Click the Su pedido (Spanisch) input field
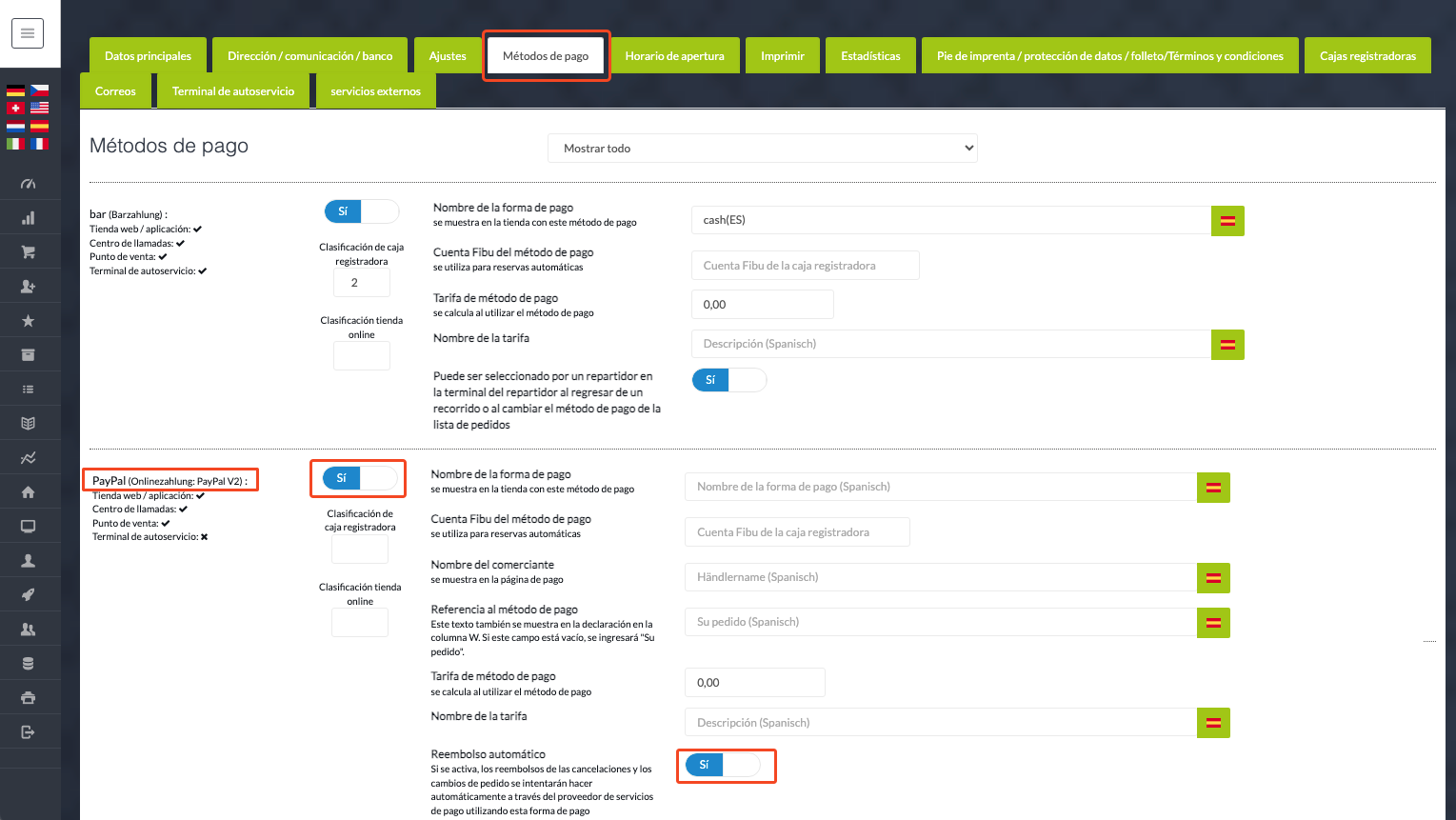Image resolution: width=1456 pixels, height=820 pixels. [x=941, y=622]
